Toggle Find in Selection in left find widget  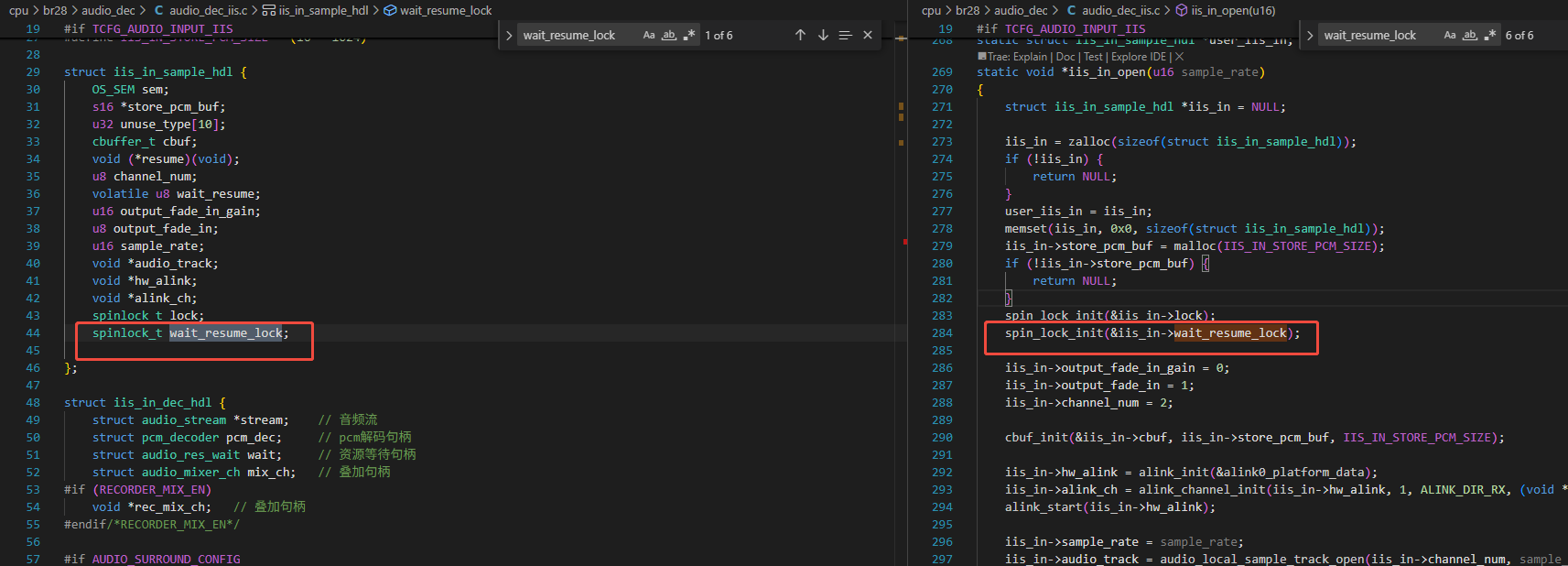tap(845, 35)
